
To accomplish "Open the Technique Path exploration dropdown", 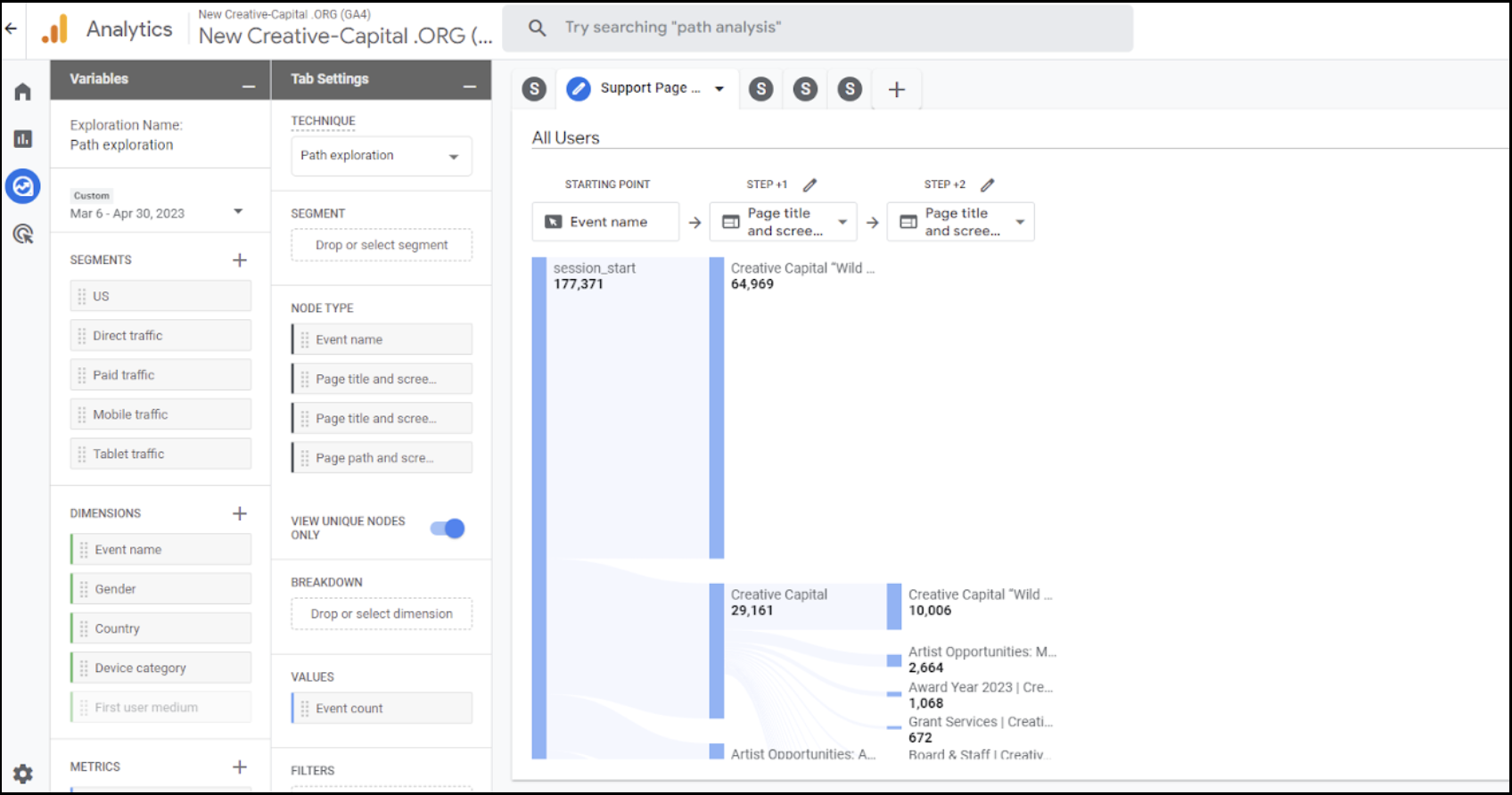I will click(382, 156).
